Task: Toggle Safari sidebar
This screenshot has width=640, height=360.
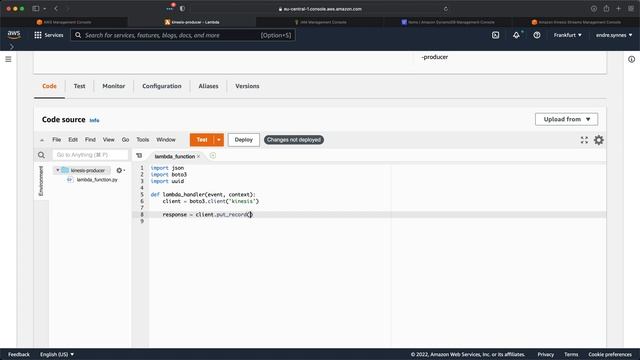Action: [x=36, y=9]
